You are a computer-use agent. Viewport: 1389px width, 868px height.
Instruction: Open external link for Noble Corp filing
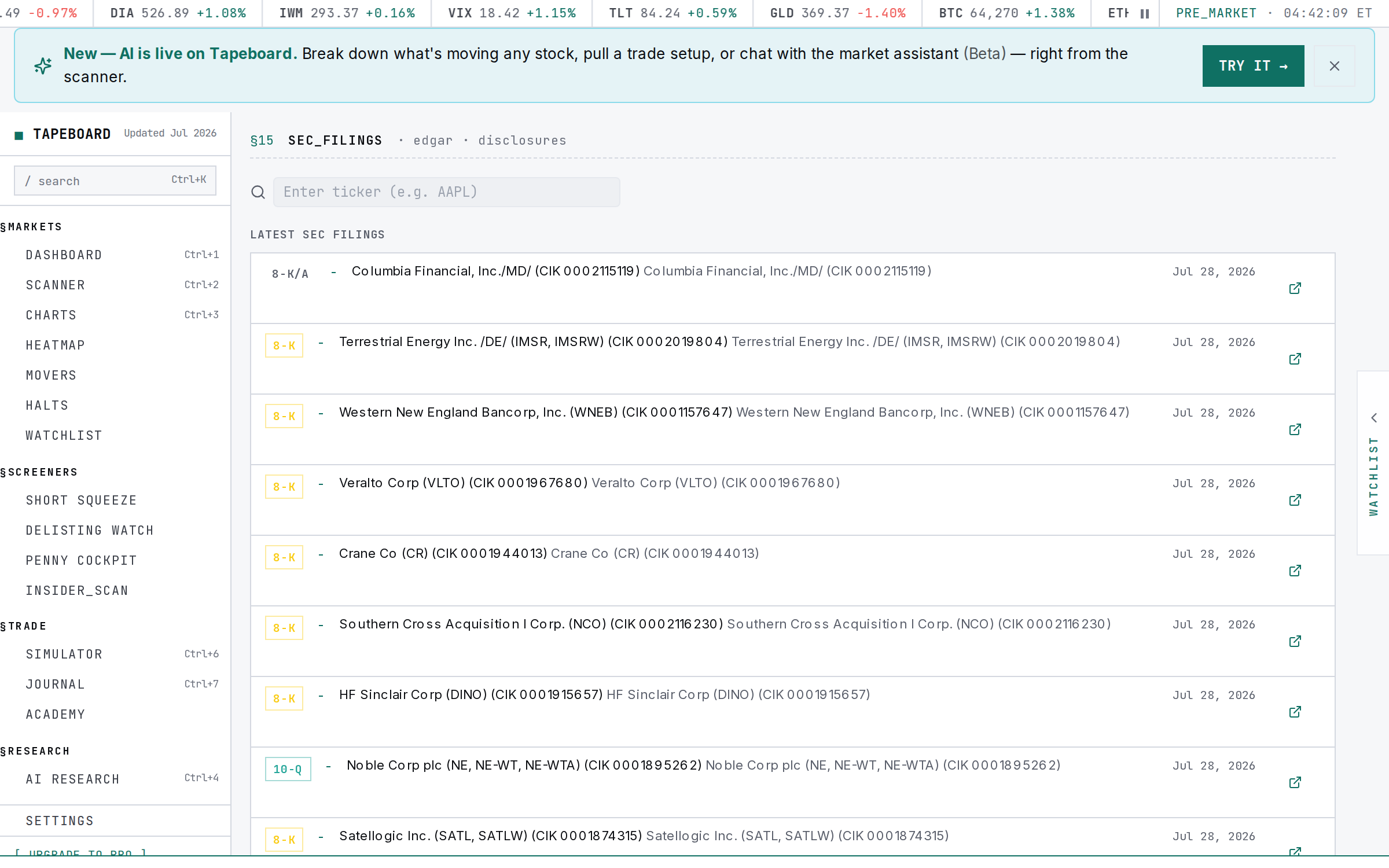click(x=1295, y=782)
